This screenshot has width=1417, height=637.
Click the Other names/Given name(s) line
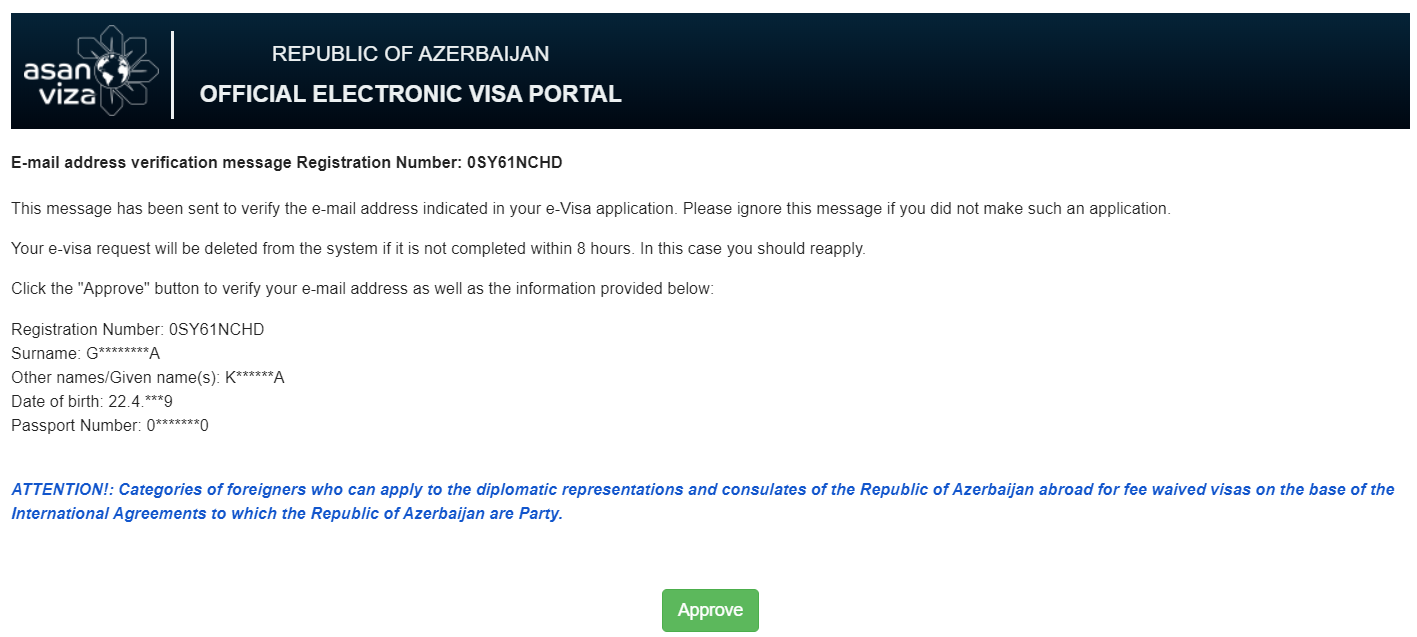[x=148, y=377]
